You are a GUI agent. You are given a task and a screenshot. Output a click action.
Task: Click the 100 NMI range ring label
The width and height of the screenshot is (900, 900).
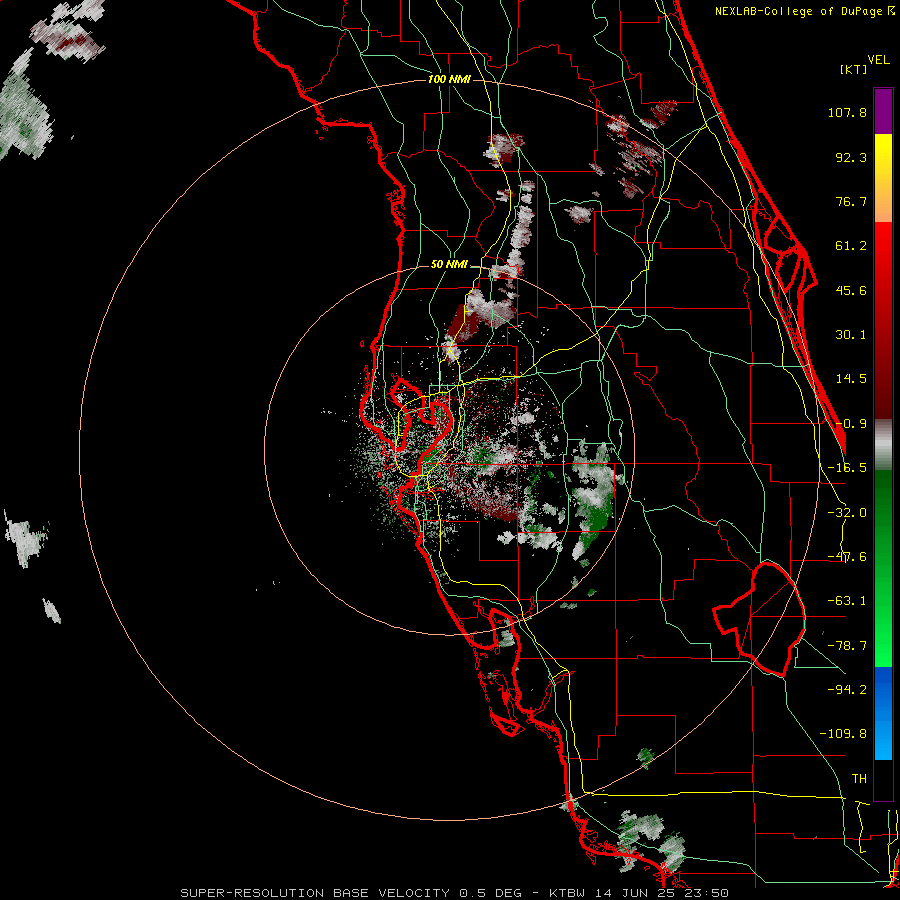(449, 79)
